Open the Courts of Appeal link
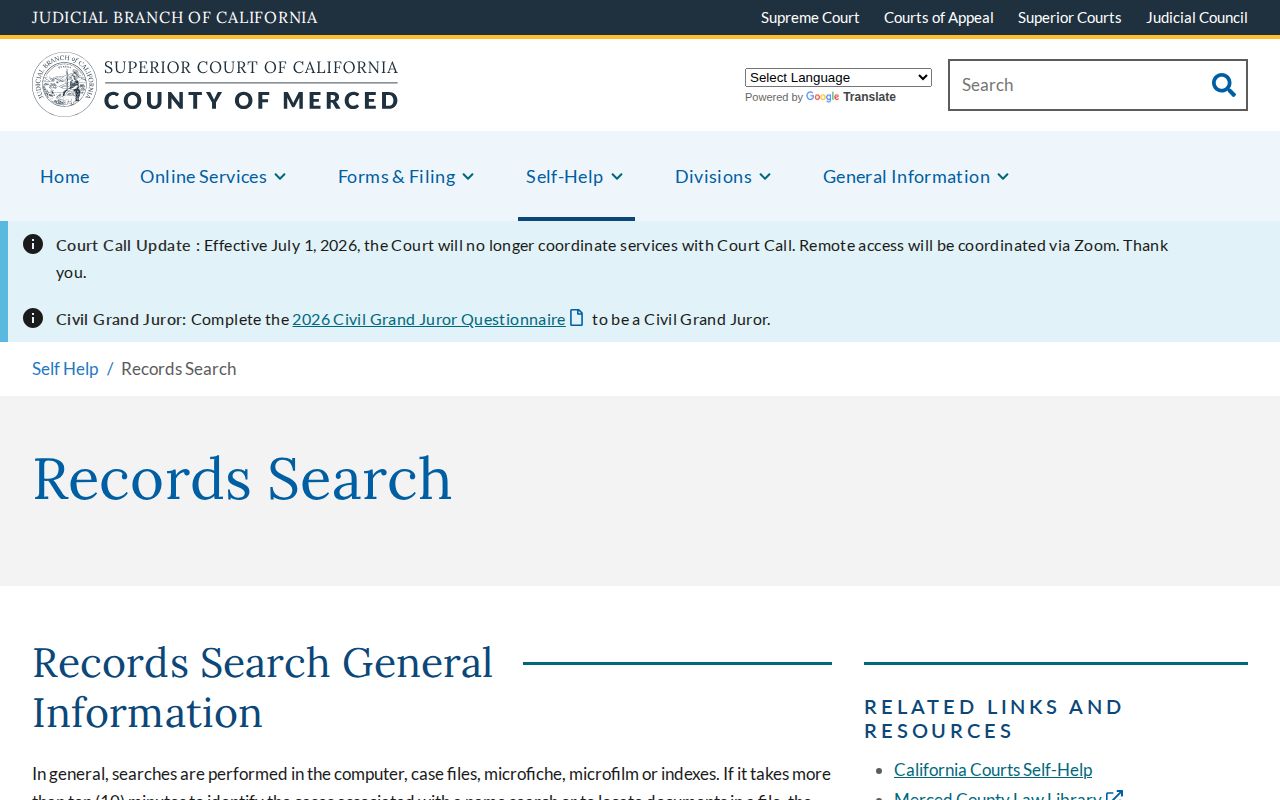 click(x=939, y=17)
